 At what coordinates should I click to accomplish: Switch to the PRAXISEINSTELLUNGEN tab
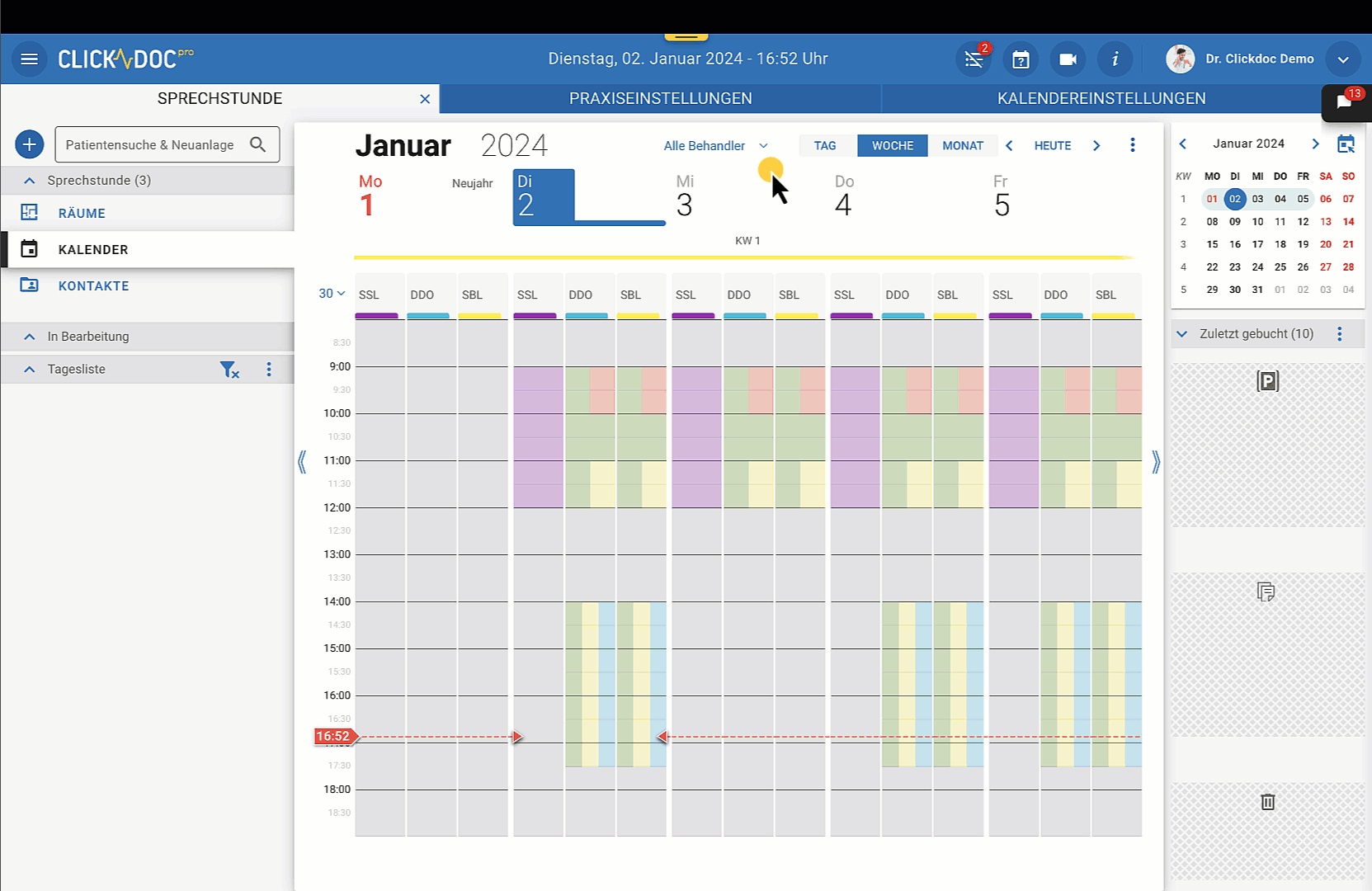coord(660,99)
